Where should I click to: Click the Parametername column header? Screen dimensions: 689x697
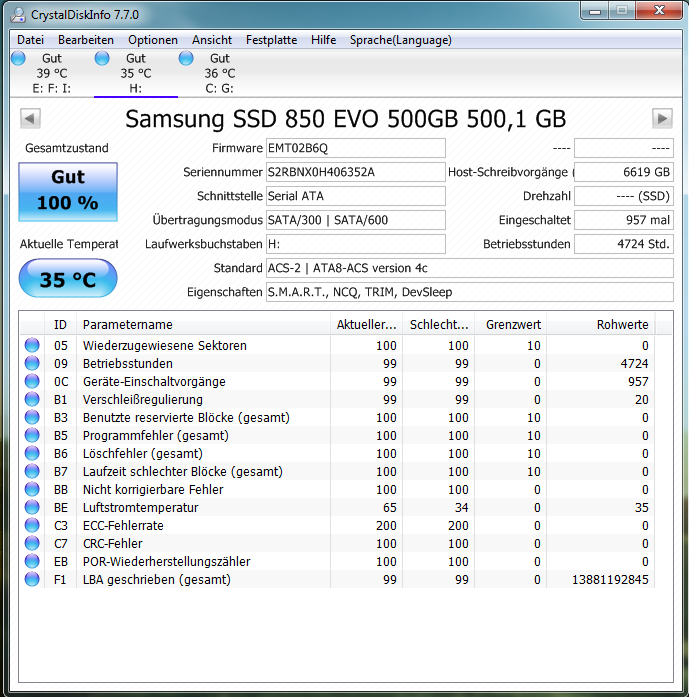[x=204, y=324]
